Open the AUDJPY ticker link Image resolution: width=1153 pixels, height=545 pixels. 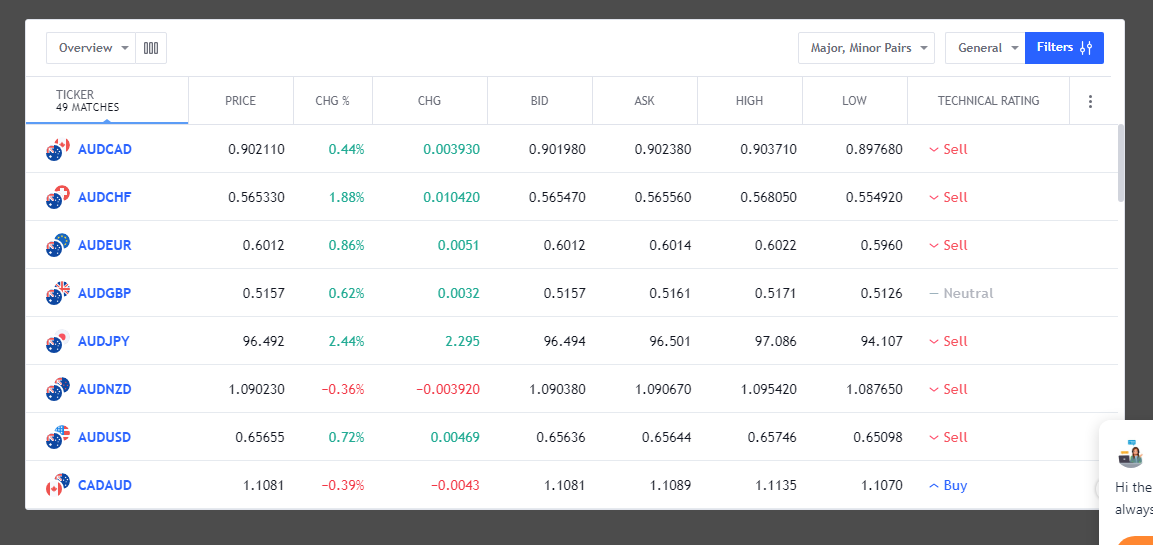tap(104, 341)
